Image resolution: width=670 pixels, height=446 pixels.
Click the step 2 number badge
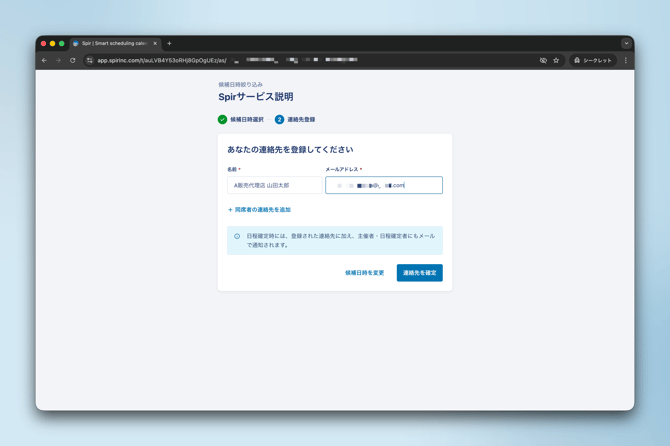pos(279,119)
